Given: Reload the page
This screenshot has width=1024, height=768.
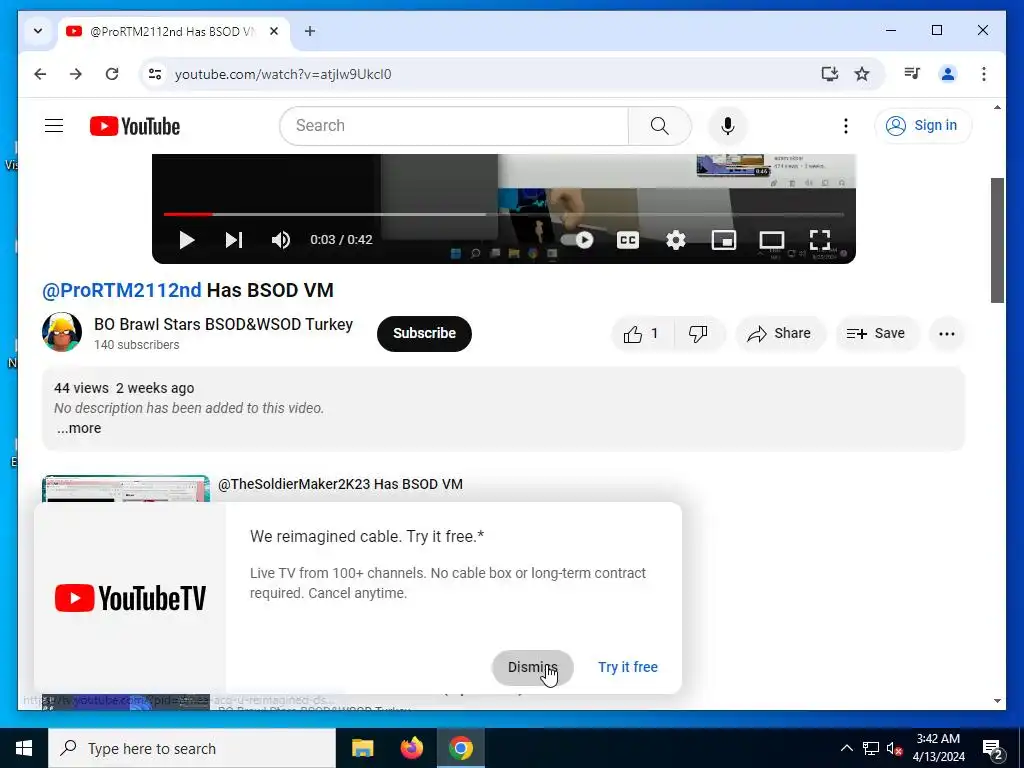Looking at the screenshot, I should coord(112,74).
